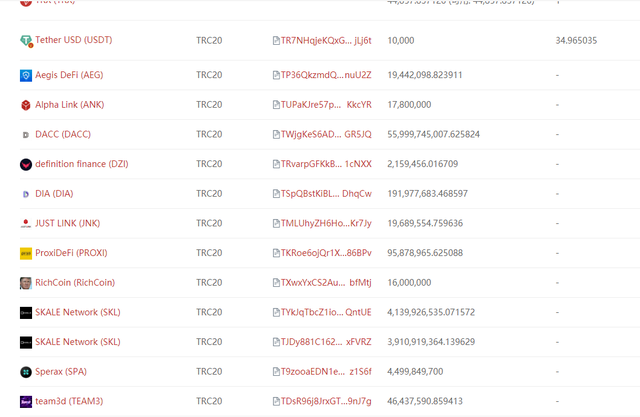Select the USDT price value 34.965035
Viewport: 640px width, 417px height.
pos(576,40)
